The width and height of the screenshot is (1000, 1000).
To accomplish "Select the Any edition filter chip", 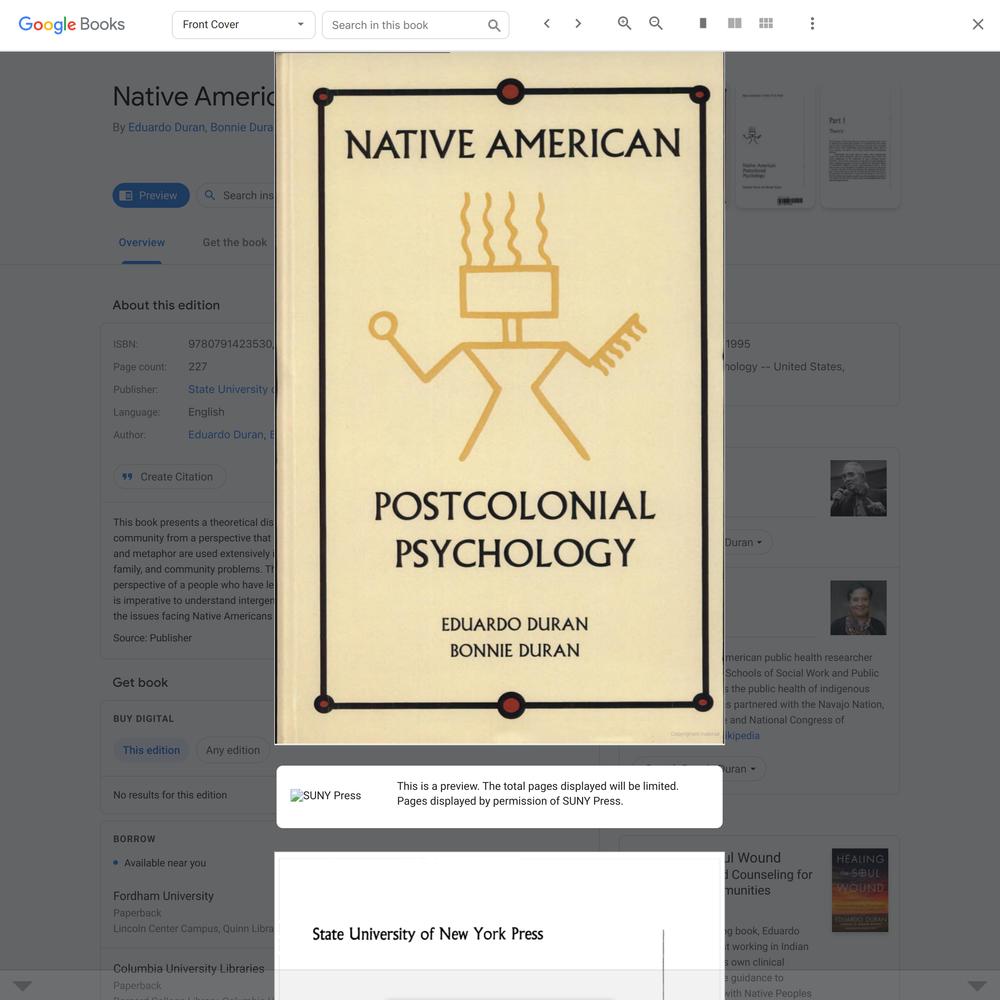I will pyautogui.click(x=233, y=750).
